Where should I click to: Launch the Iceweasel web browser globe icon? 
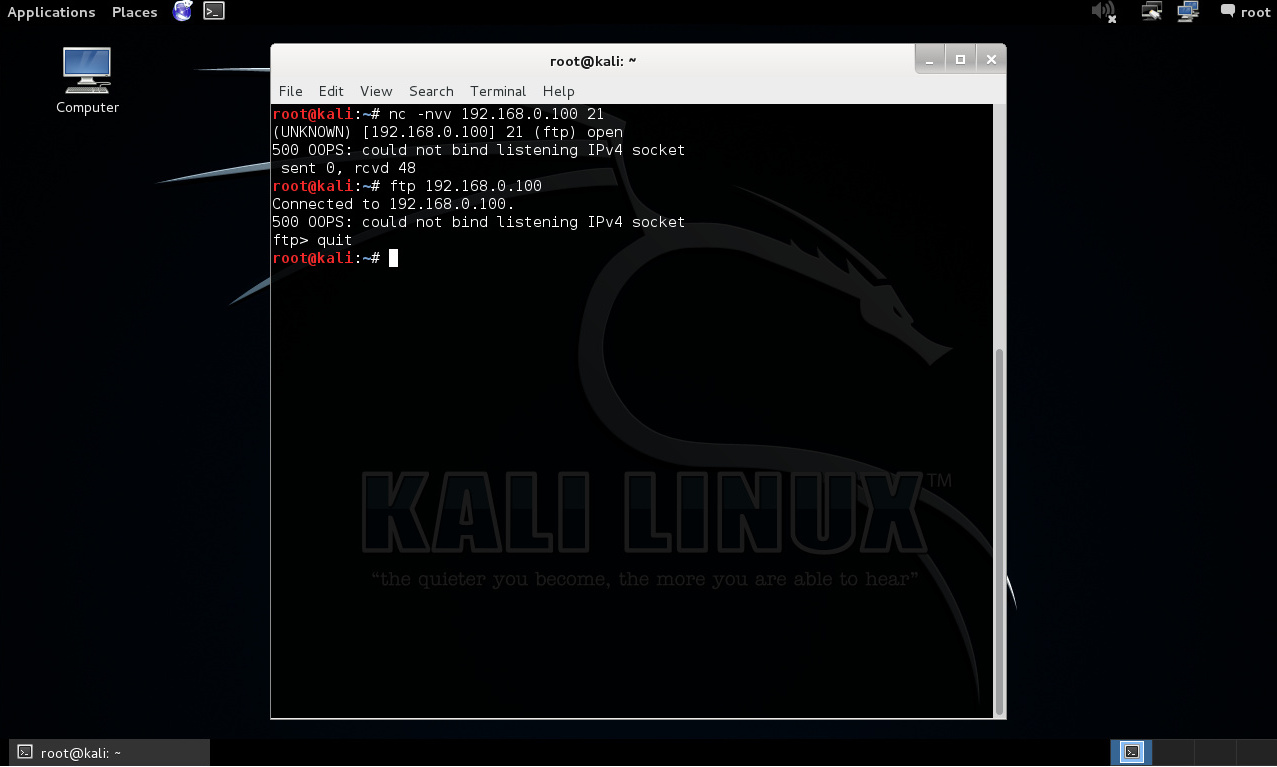182,12
